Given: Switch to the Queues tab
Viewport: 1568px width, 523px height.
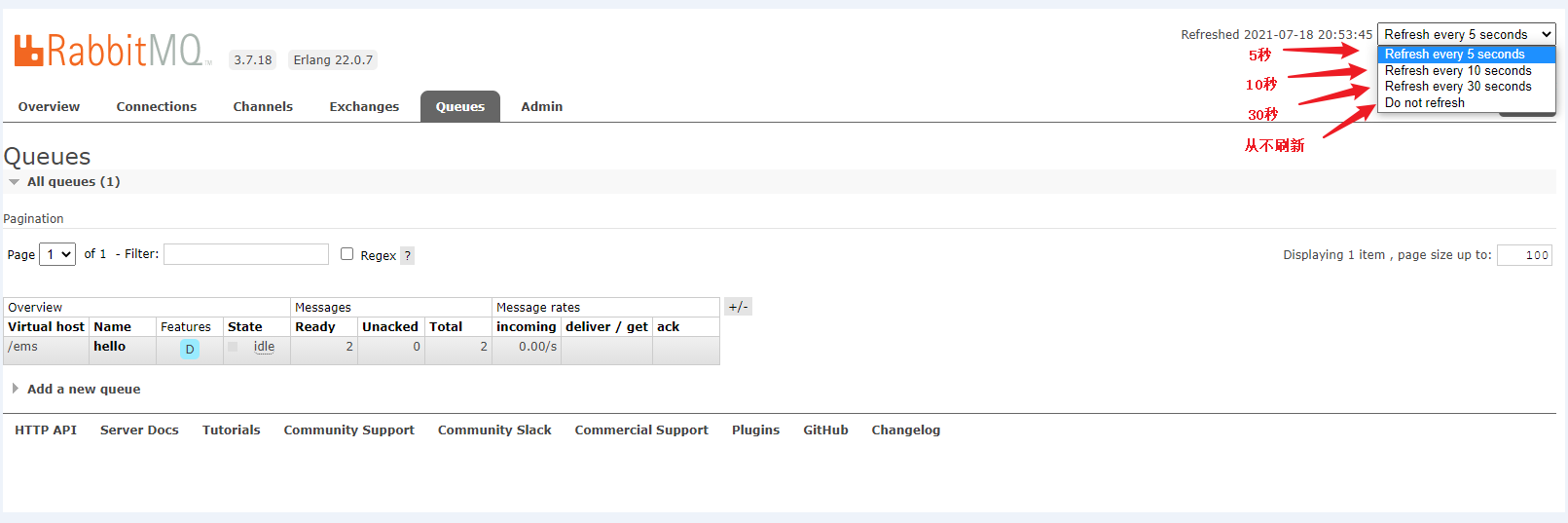Looking at the screenshot, I should pyautogui.click(x=460, y=106).
